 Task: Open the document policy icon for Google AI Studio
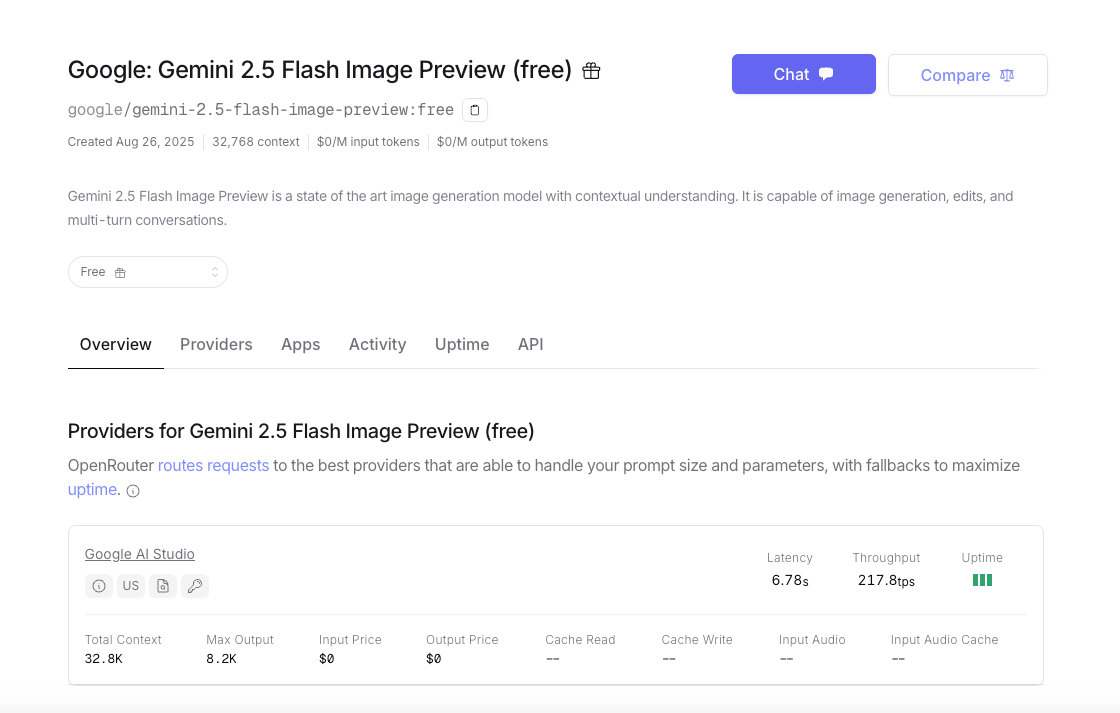click(163, 586)
